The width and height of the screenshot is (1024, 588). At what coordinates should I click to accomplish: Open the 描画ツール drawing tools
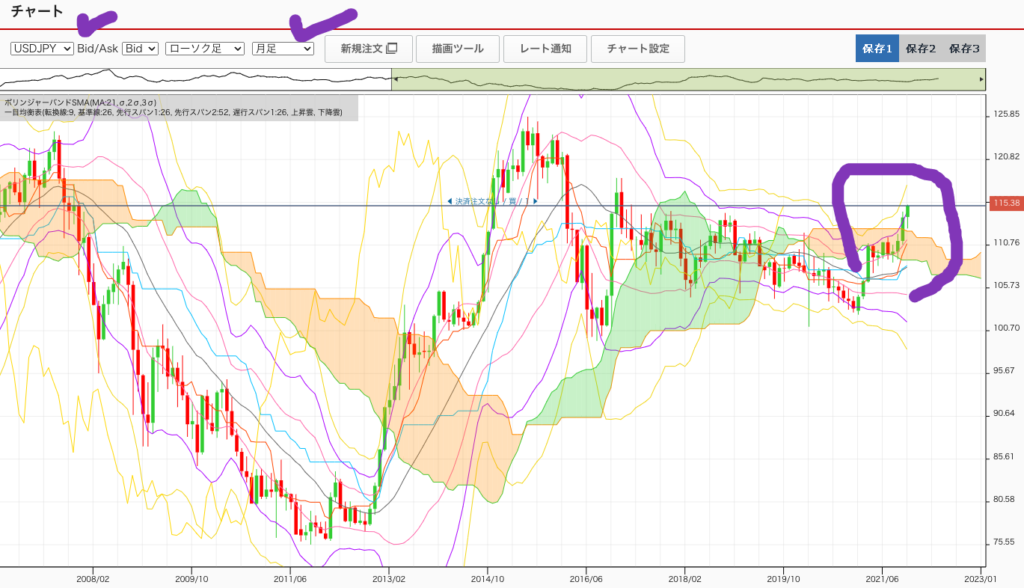[458, 48]
